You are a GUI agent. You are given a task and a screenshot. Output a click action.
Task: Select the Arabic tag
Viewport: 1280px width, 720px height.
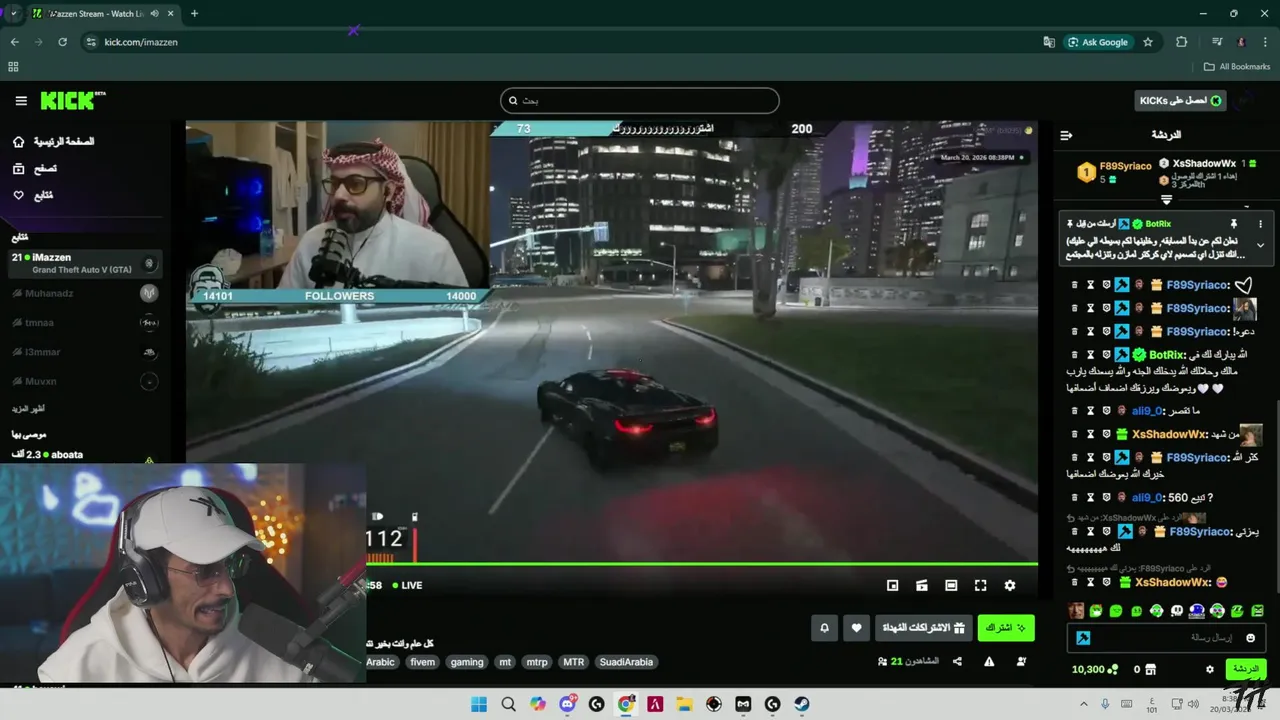pos(381,662)
